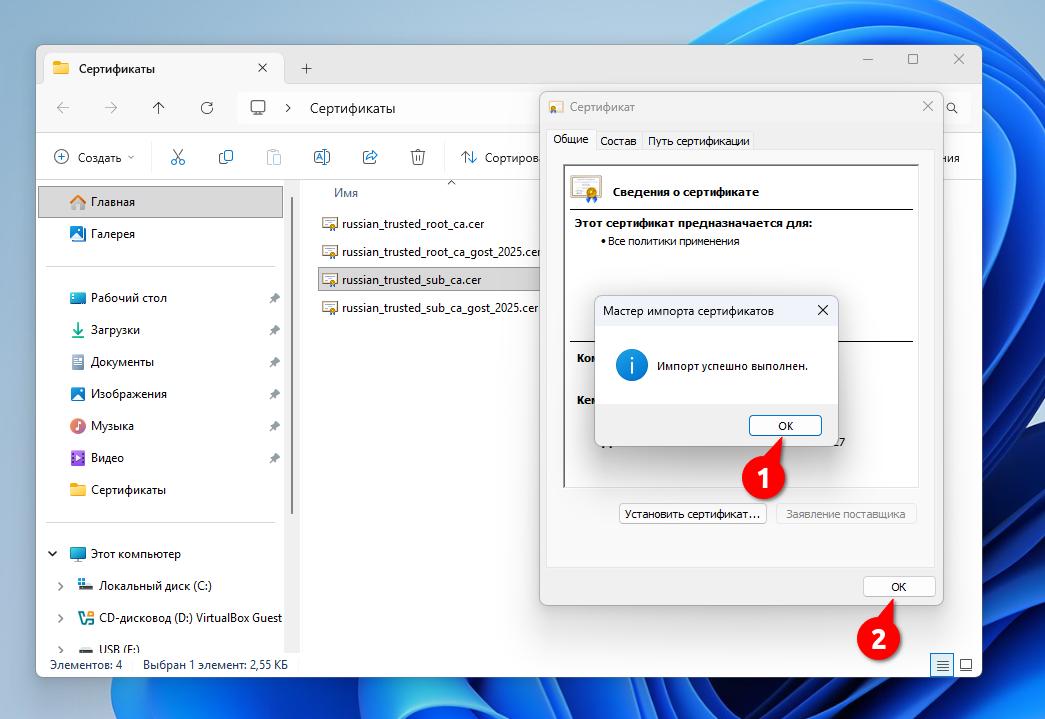Open Рабочий стол in sidebar
Screen dimensions: 1045x719
click(x=129, y=298)
